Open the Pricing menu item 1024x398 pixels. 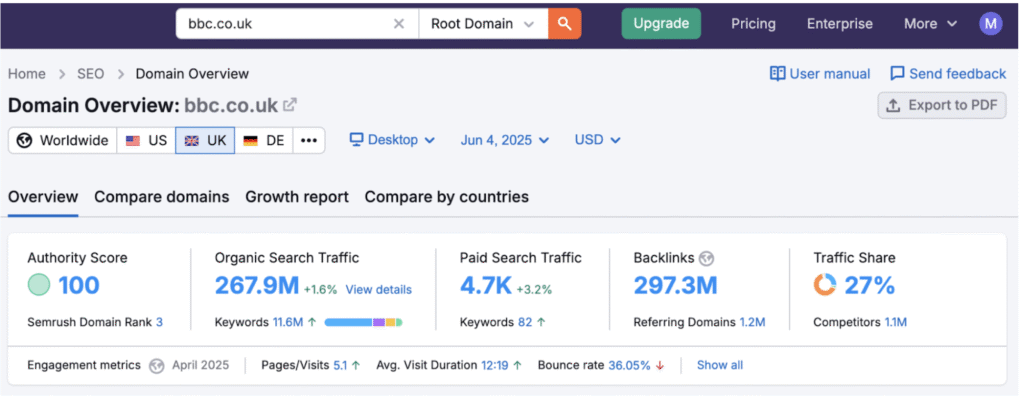point(753,24)
